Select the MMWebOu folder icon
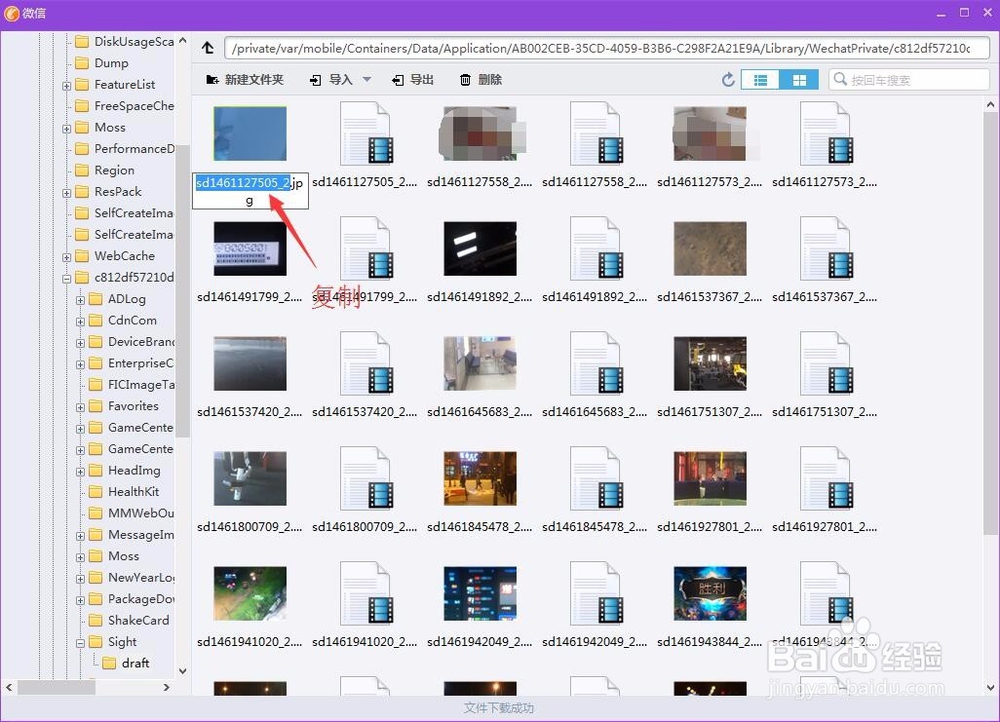 (96, 513)
